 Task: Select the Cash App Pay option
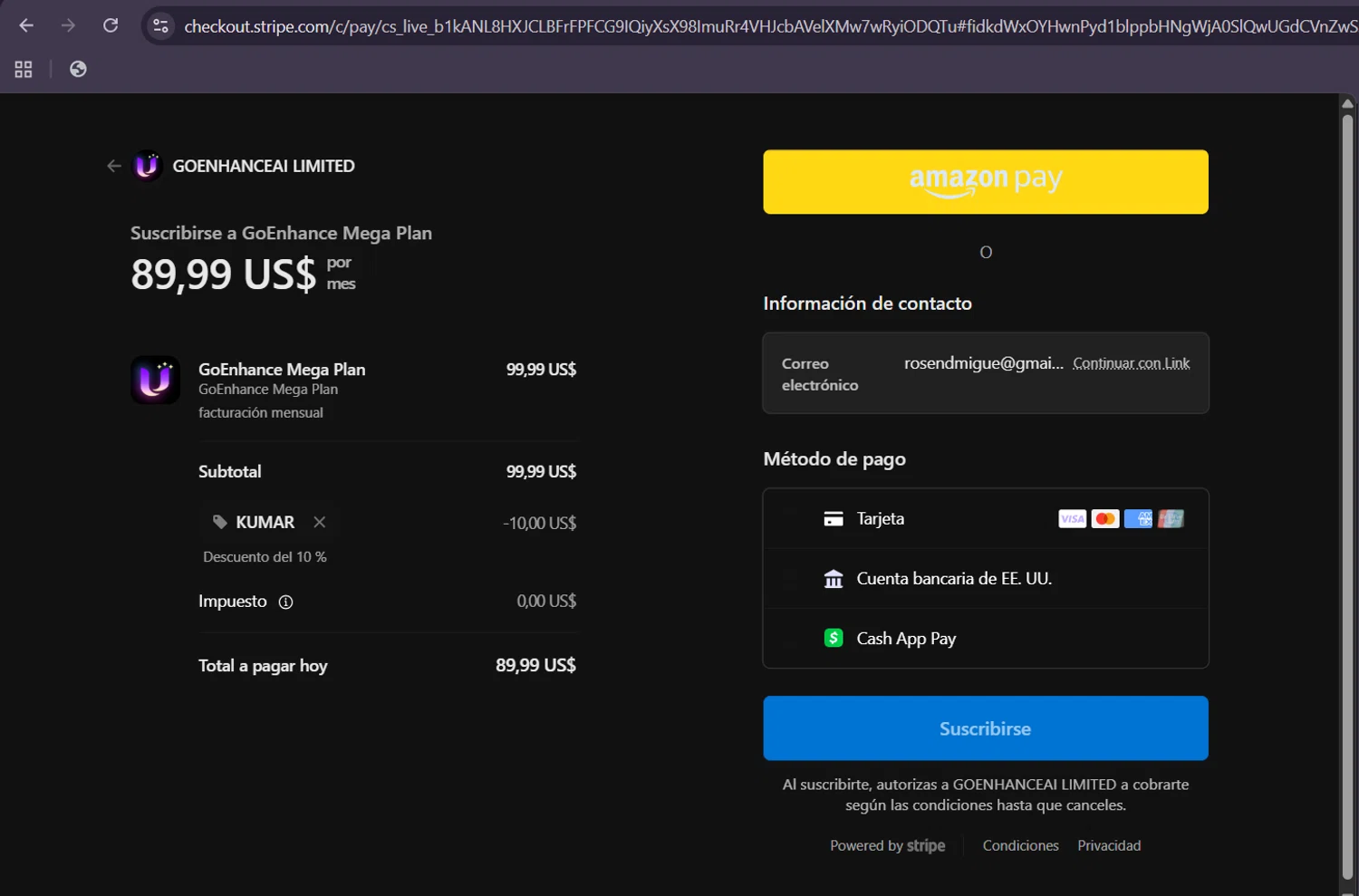986,639
